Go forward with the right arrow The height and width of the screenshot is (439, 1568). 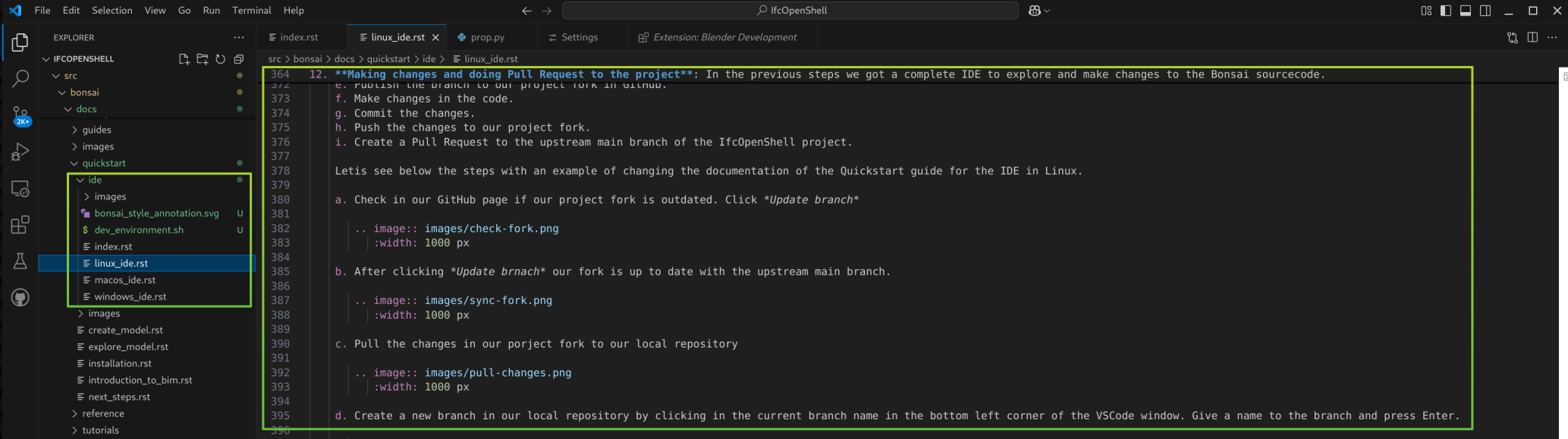point(547,11)
